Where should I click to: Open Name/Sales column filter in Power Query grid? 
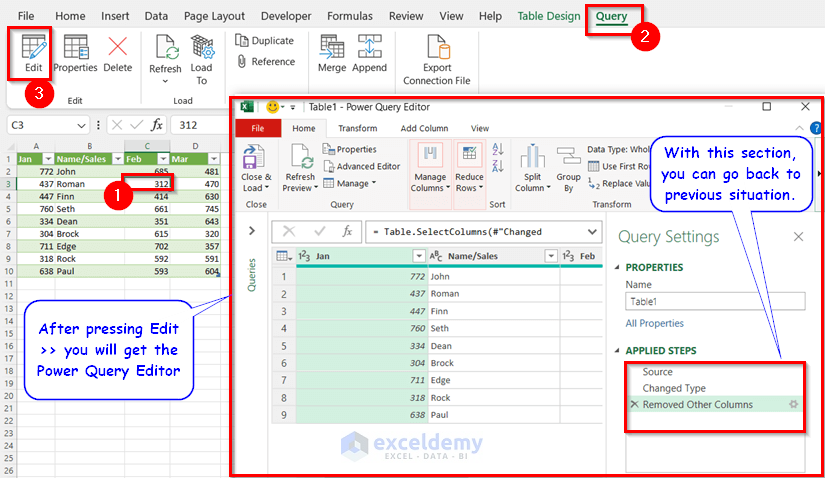(x=551, y=256)
